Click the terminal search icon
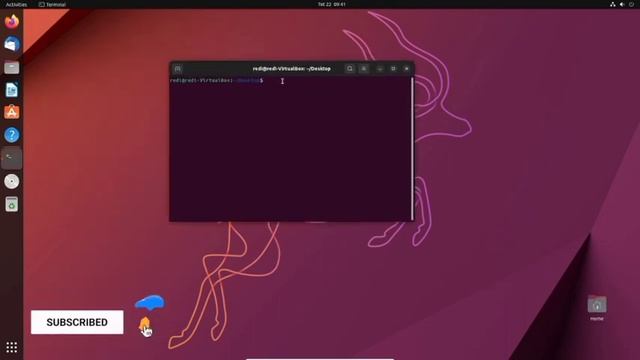The height and width of the screenshot is (360, 640). click(x=350, y=69)
